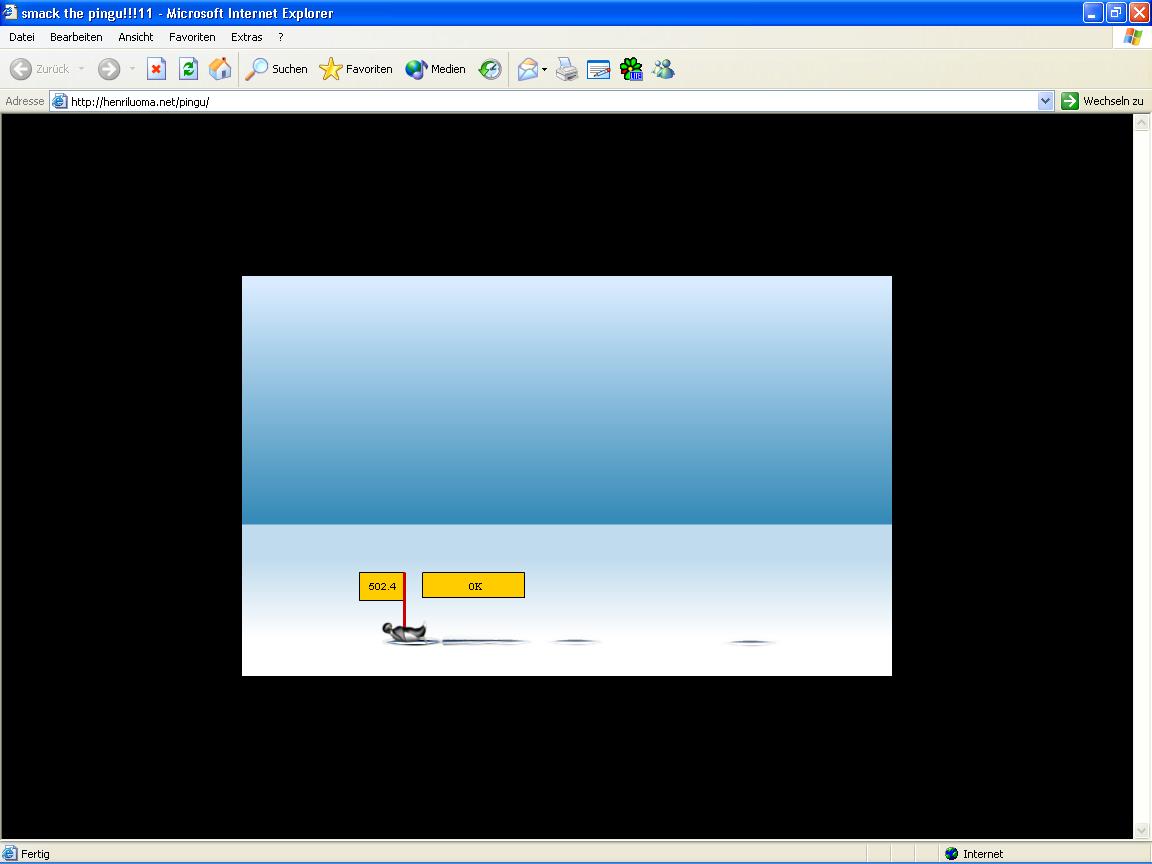Click the Wechseln zu go button
The width and height of the screenshot is (1152, 864).
(x=1102, y=101)
